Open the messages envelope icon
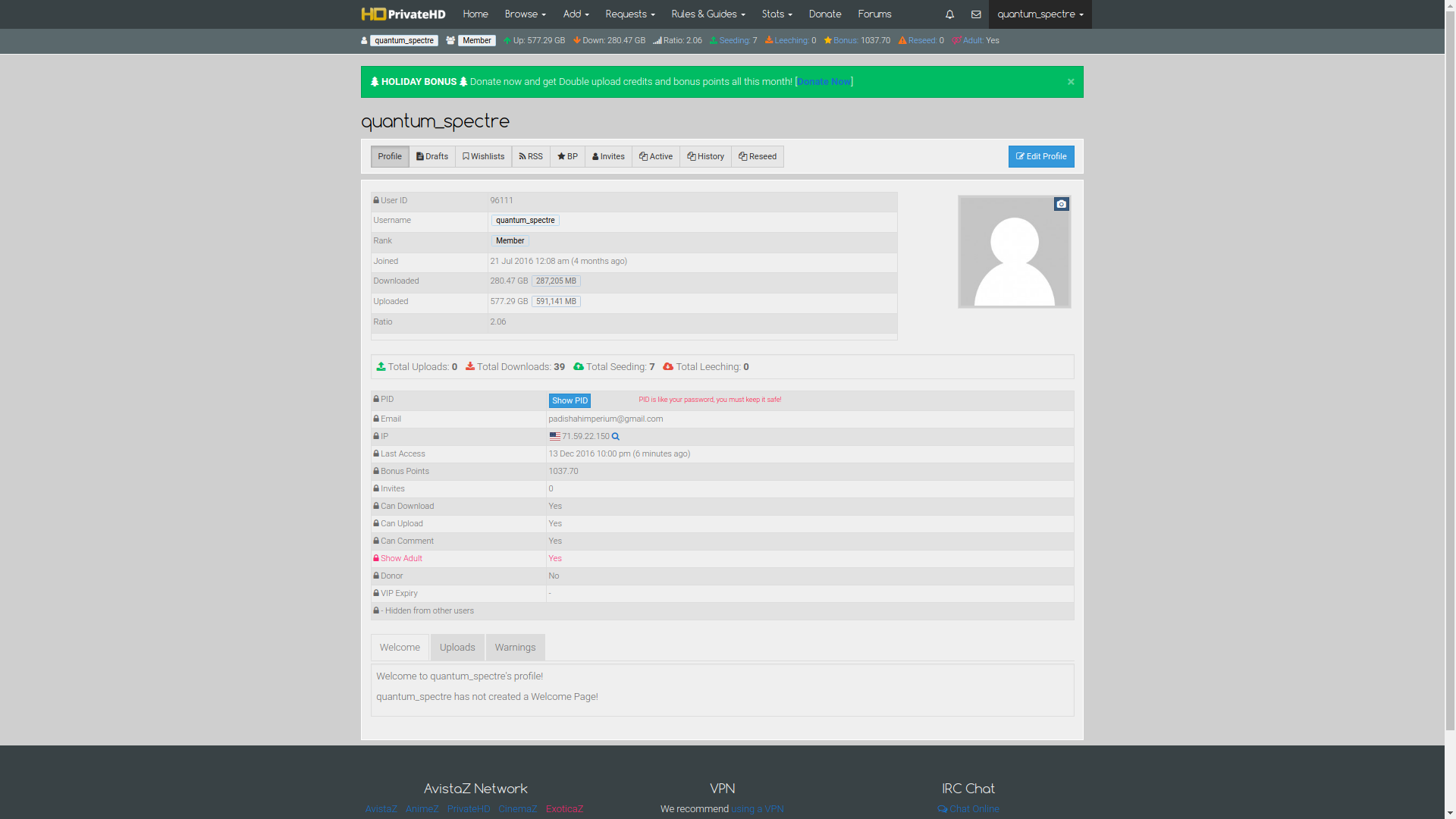 coord(976,14)
